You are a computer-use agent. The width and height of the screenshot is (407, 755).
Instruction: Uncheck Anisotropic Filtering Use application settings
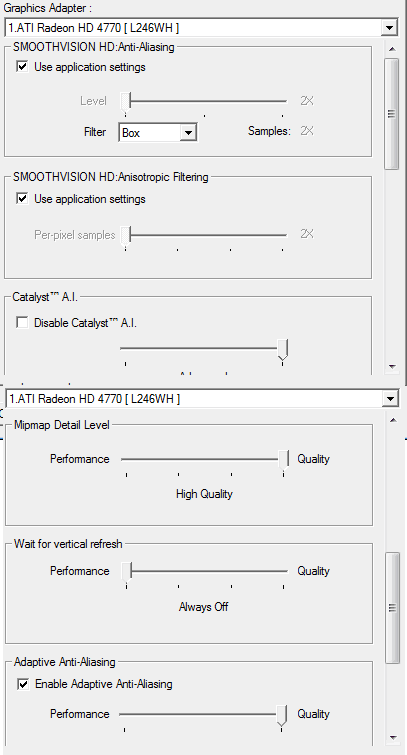click(22, 198)
